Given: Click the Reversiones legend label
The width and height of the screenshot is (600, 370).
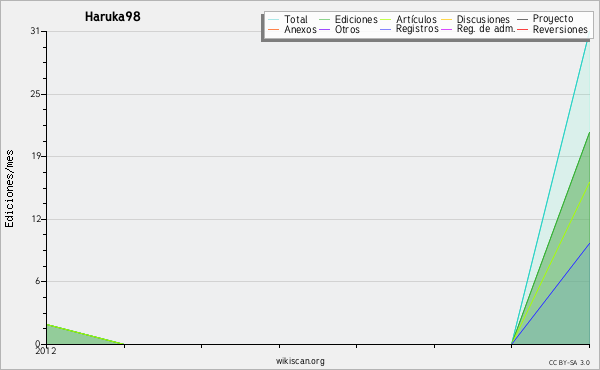Looking at the screenshot, I should 560,29.
